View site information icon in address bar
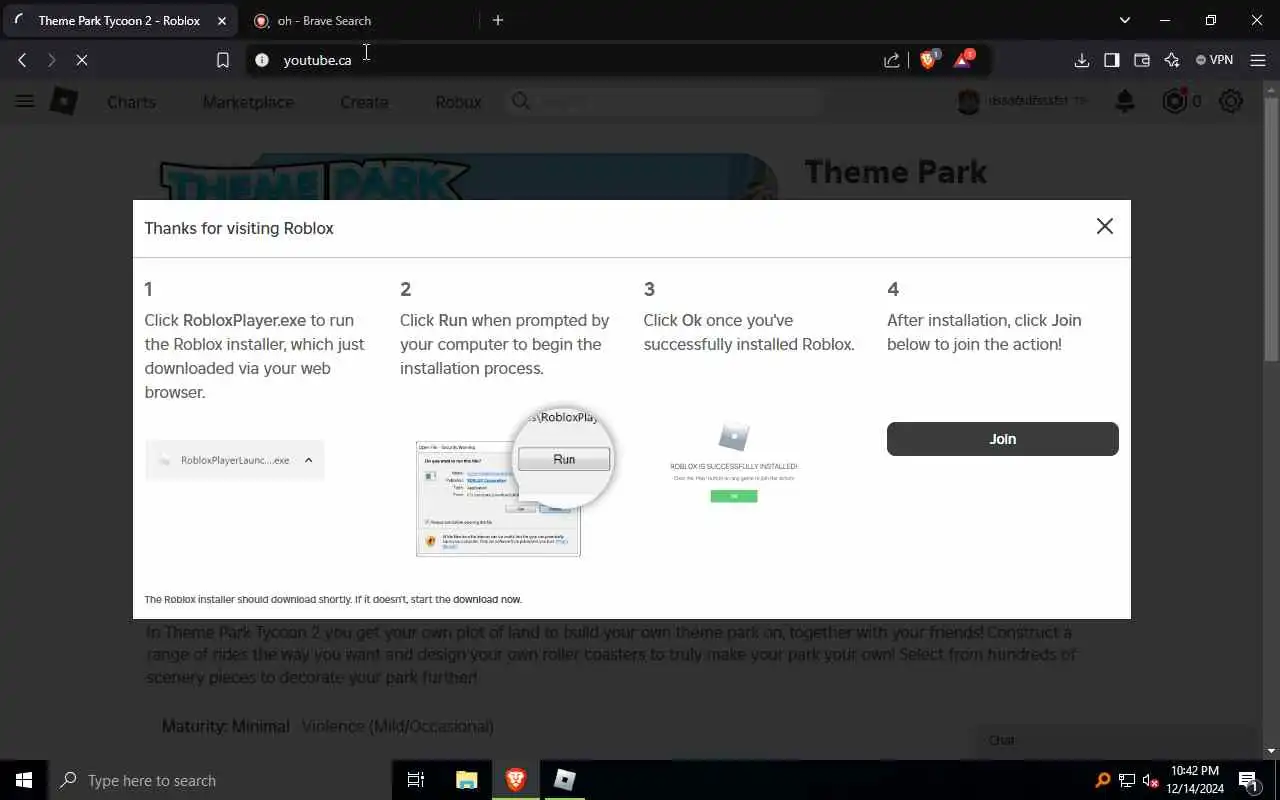 click(262, 60)
